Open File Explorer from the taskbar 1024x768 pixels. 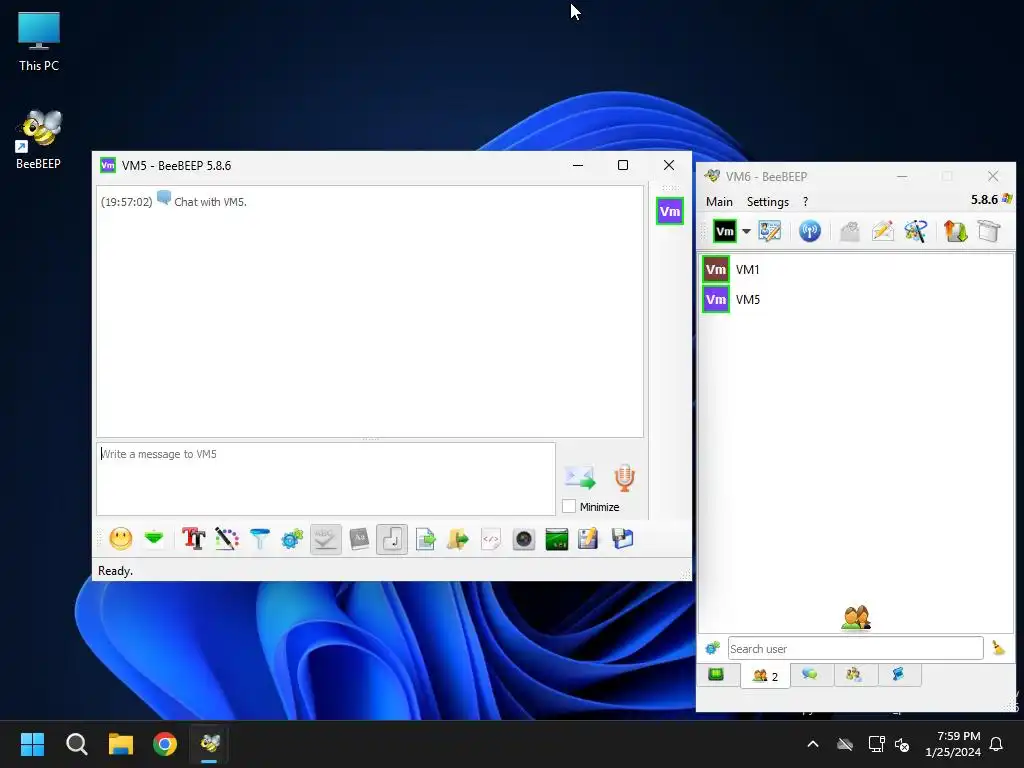pyautogui.click(x=121, y=744)
